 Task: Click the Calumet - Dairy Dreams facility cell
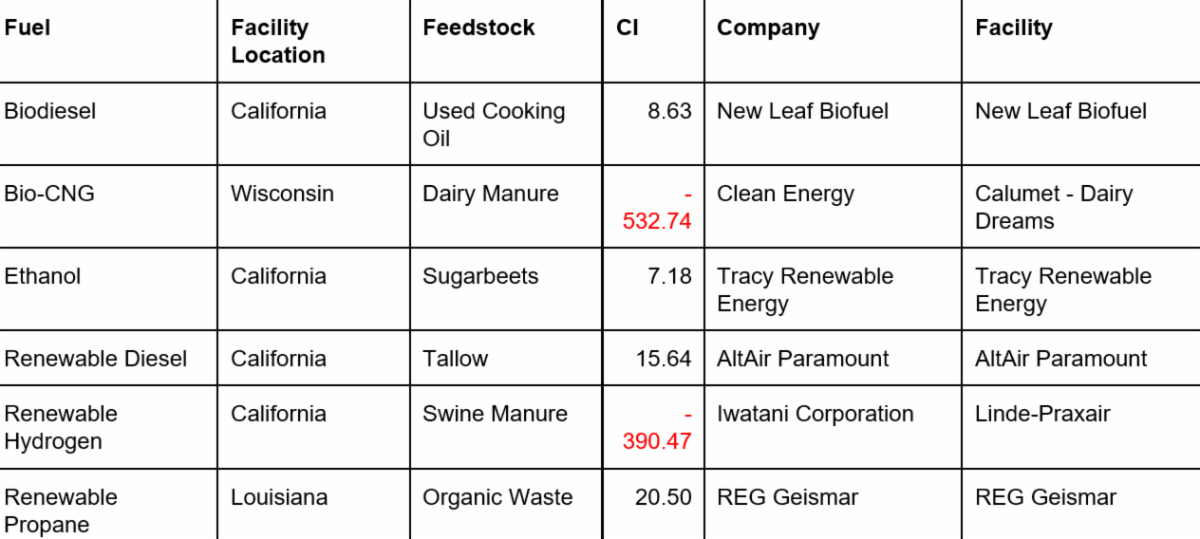pos(1053,207)
